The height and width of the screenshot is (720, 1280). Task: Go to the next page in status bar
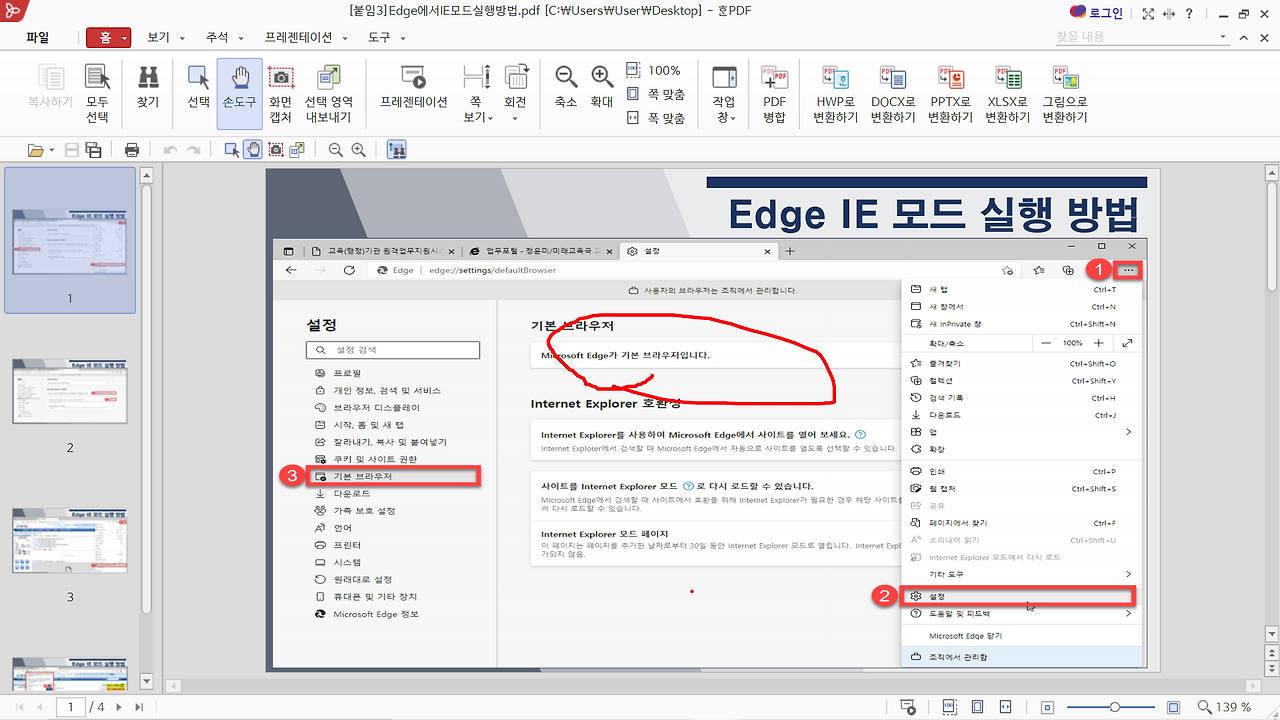[x=119, y=707]
